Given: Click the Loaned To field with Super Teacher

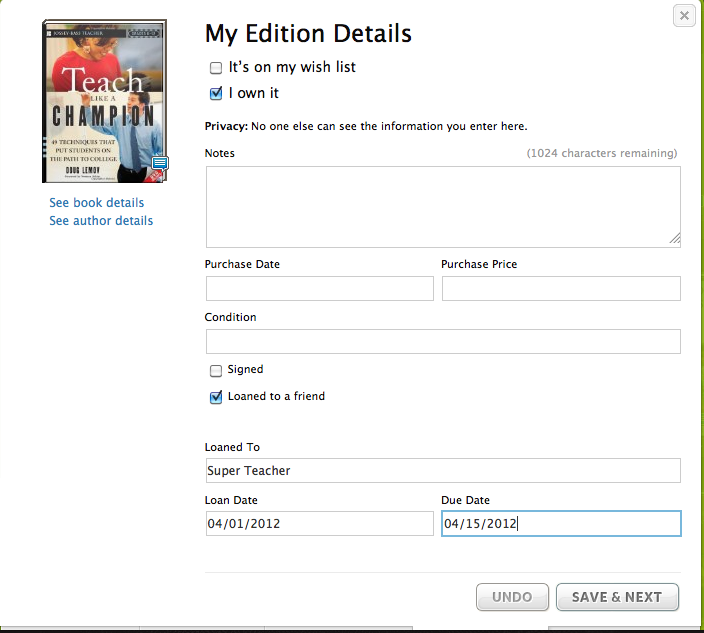Looking at the screenshot, I should (443, 470).
